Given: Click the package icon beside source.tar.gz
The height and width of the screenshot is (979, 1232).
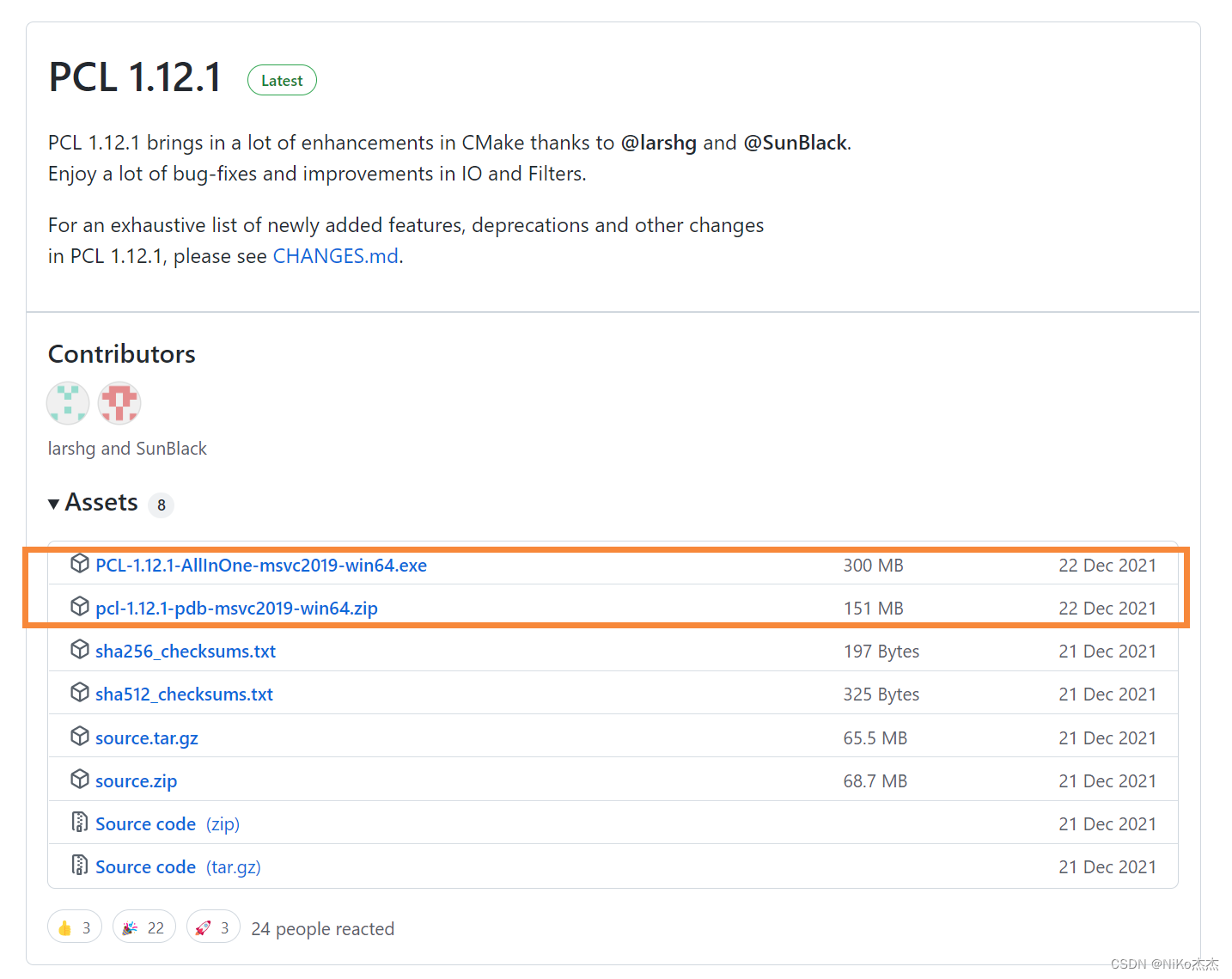Looking at the screenshot, I should coord(79,736).
